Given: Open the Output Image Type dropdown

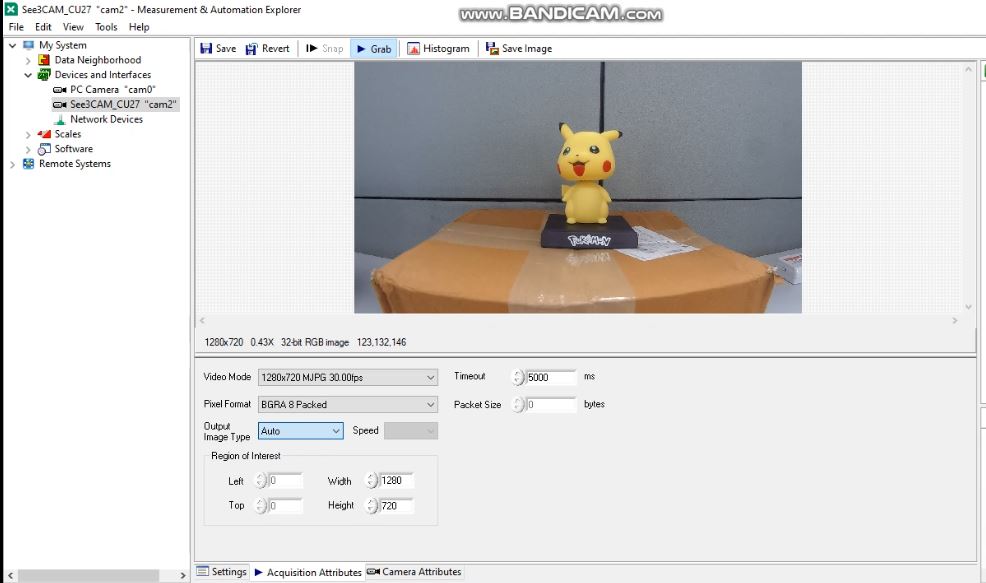Looking at the screenshot, I should click(x=301, y=431).
